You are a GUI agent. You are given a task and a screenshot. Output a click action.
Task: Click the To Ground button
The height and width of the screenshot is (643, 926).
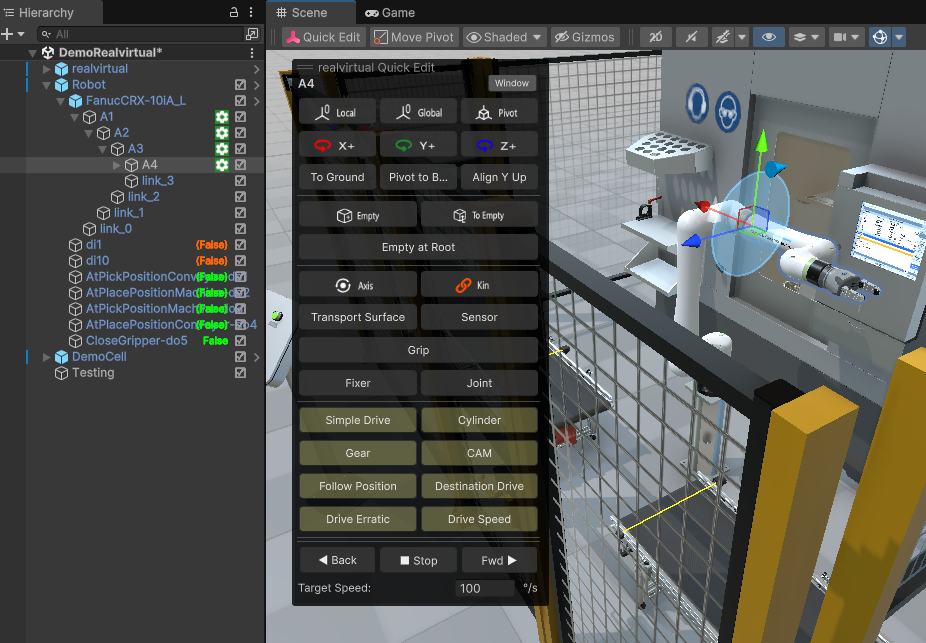pyautogui.click(x=337, y=177)
